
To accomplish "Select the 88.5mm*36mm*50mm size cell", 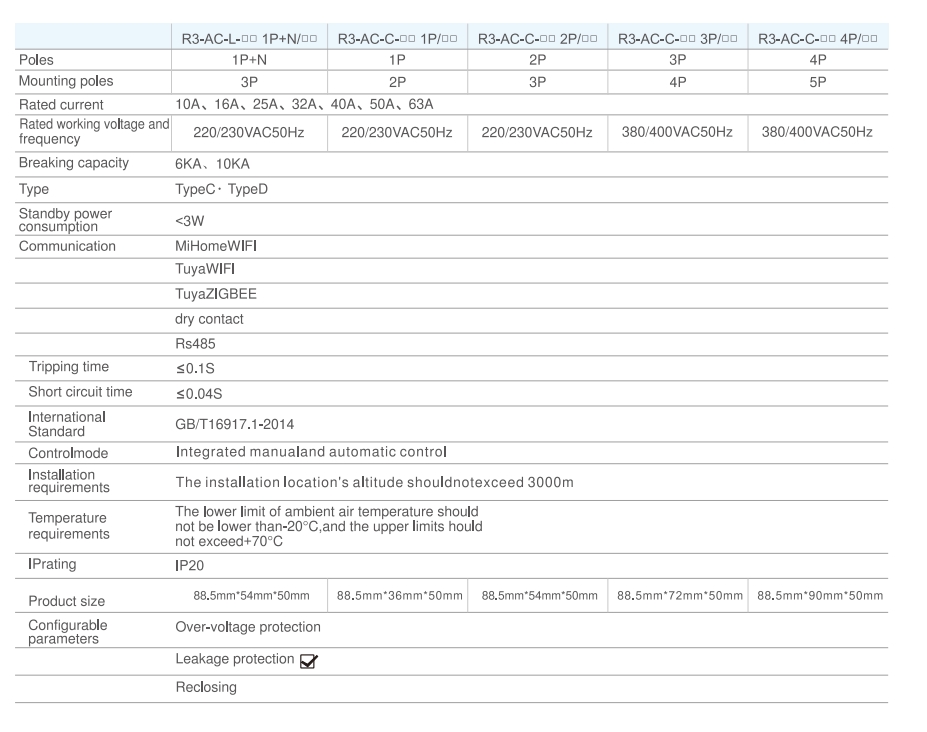I will [x=400, y=596].
